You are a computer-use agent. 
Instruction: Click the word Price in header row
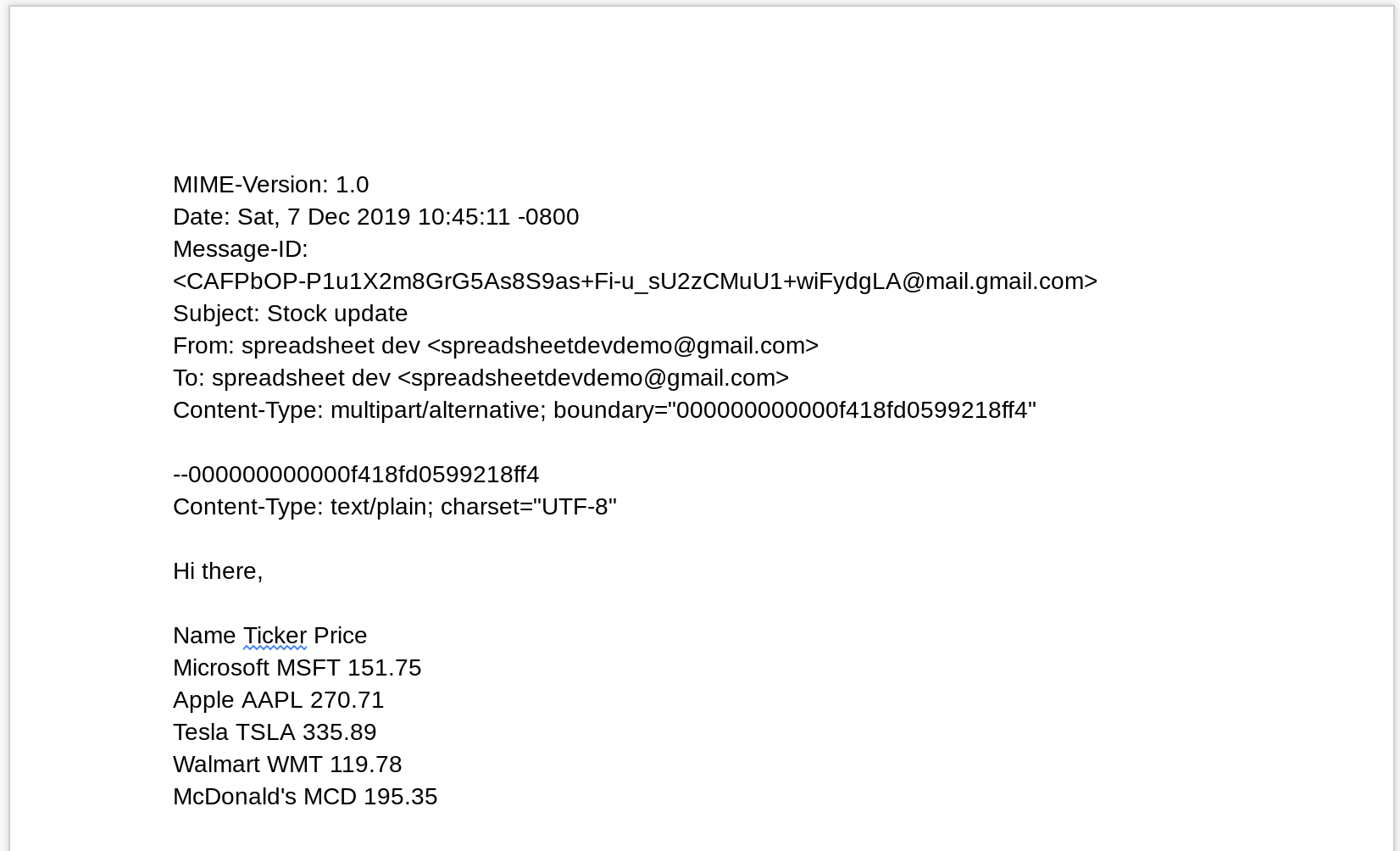(x=341, y=636)
